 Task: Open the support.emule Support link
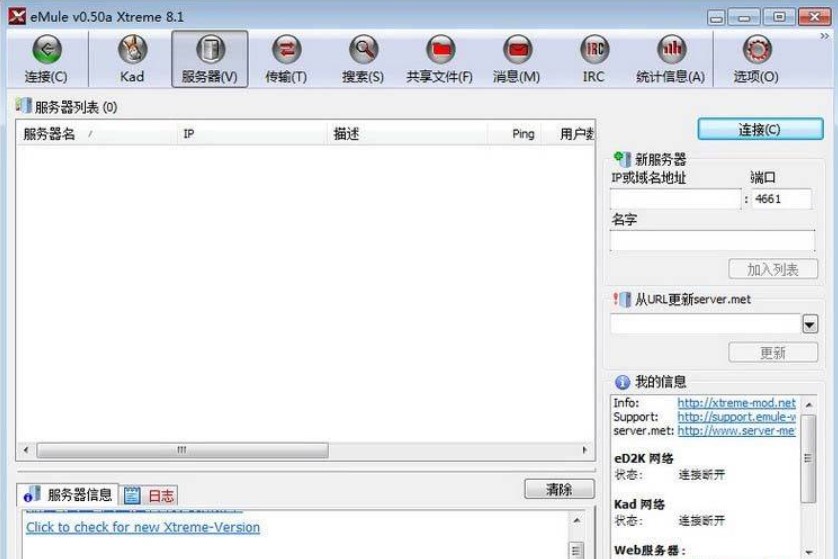pyautogui.click(x=736, y=417)
